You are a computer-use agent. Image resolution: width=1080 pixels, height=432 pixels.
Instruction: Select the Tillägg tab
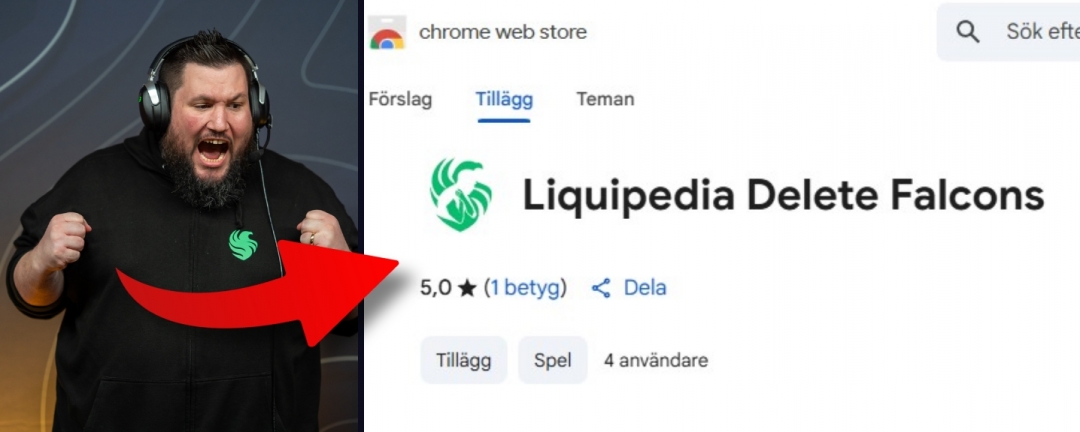(504, 99)
